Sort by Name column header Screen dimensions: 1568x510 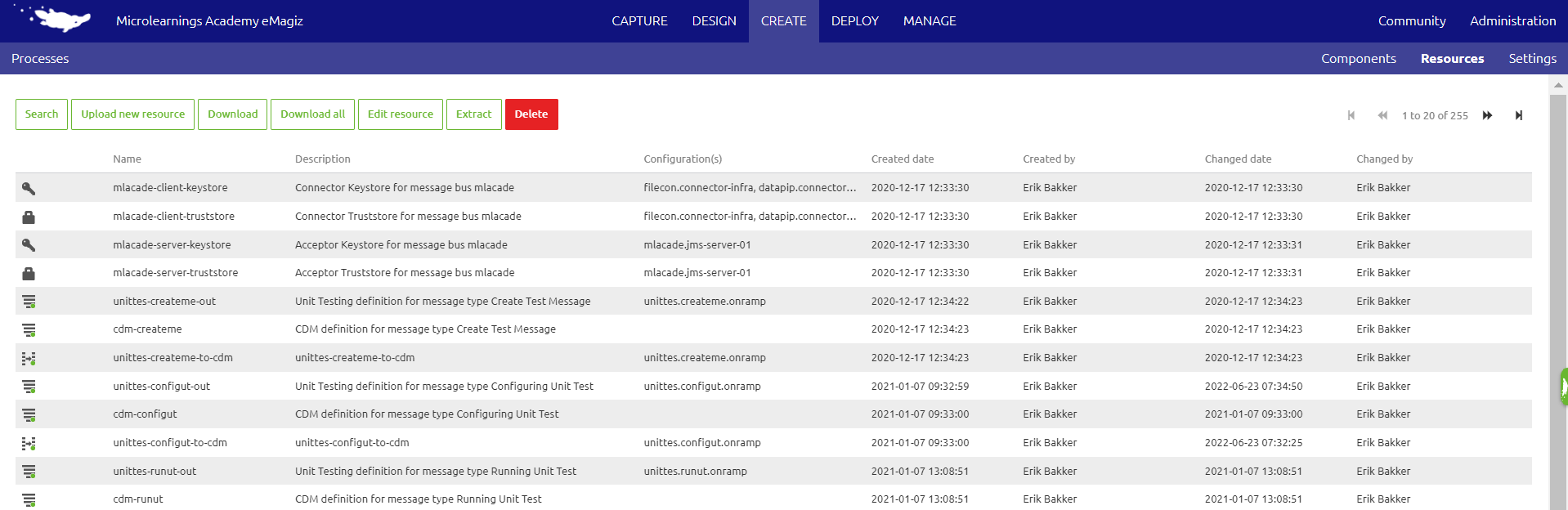127,159
